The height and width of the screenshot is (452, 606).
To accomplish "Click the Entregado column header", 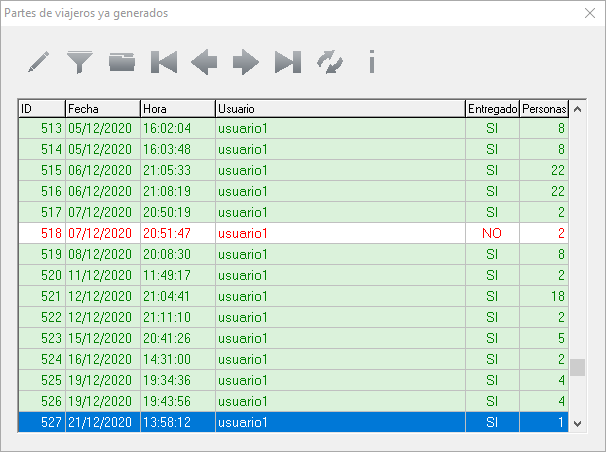I will coord(492,108).
